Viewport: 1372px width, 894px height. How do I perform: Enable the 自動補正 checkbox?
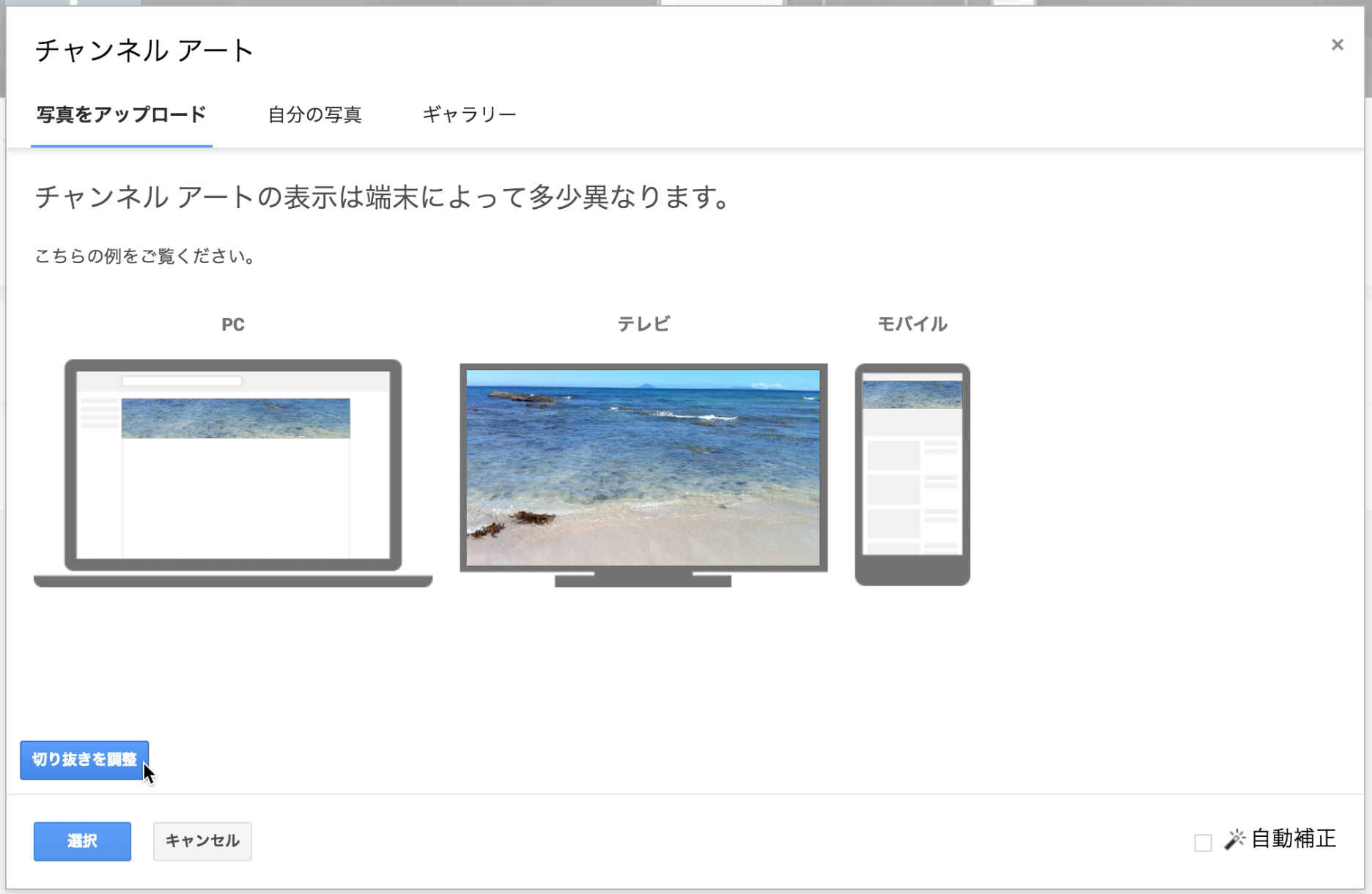coord(1203,843)
